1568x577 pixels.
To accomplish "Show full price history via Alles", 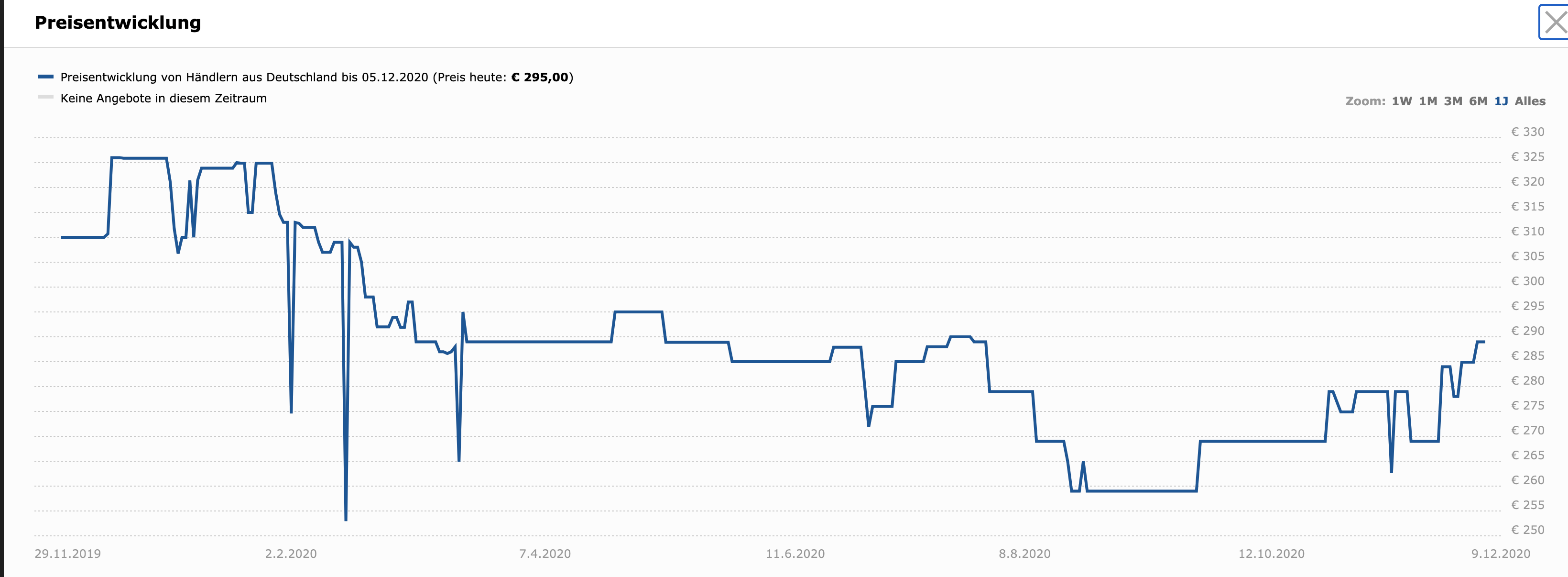I will click(1530, 101).
